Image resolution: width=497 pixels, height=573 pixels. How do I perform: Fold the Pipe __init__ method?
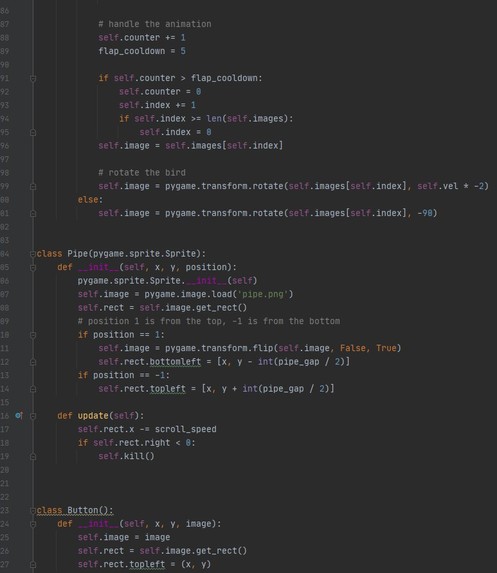pos(33,267)
